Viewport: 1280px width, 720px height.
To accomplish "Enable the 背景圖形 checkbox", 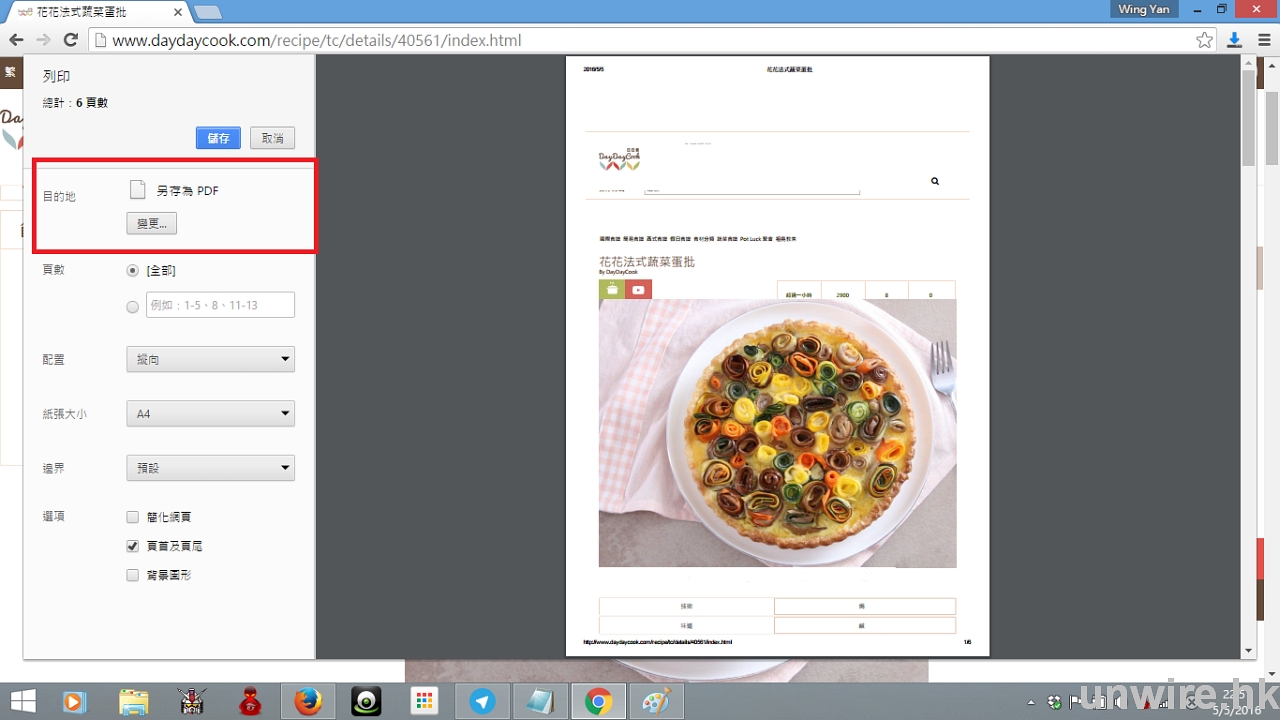I will [133, 575].
